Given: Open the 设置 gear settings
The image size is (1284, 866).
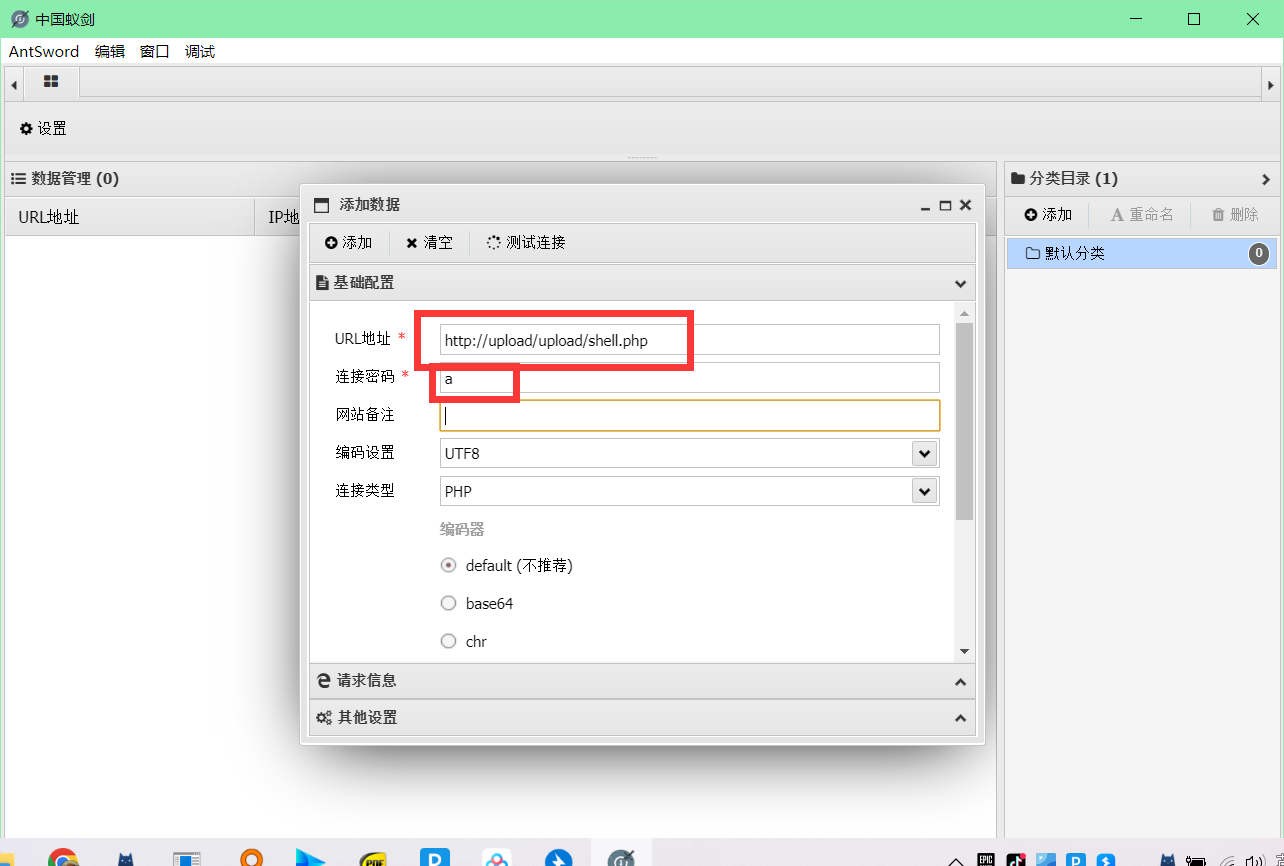Looking at the screenshot, I should 43,129.
